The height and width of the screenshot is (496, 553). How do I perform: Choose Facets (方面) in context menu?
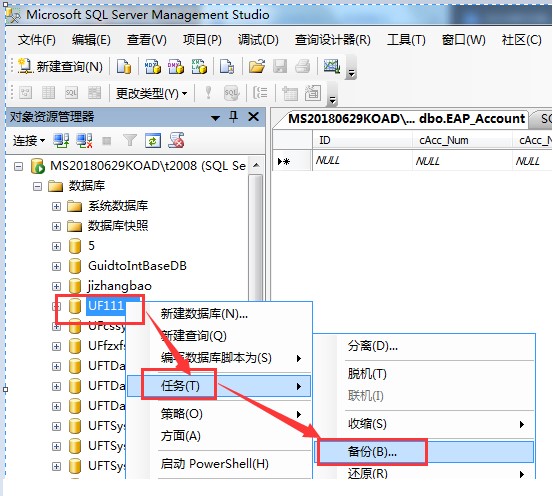pyautogui.click(x=181, y=436)
